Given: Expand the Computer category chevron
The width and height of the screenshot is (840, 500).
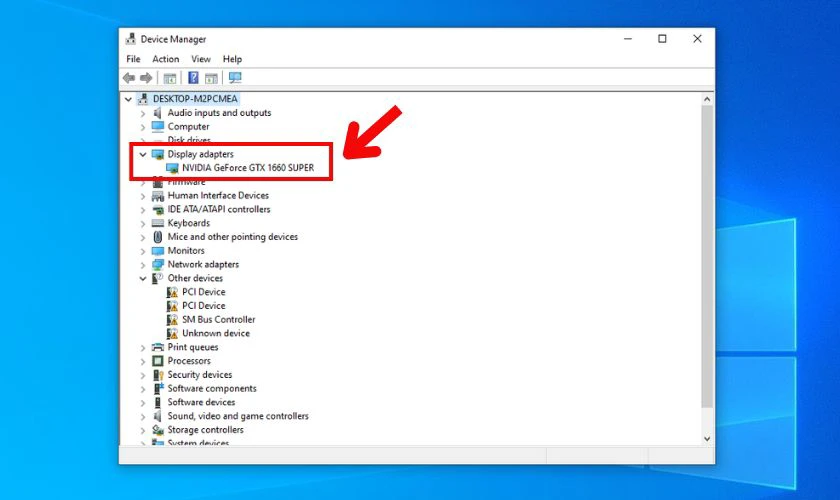Looking at the screenshot, I should coord(142,128).
